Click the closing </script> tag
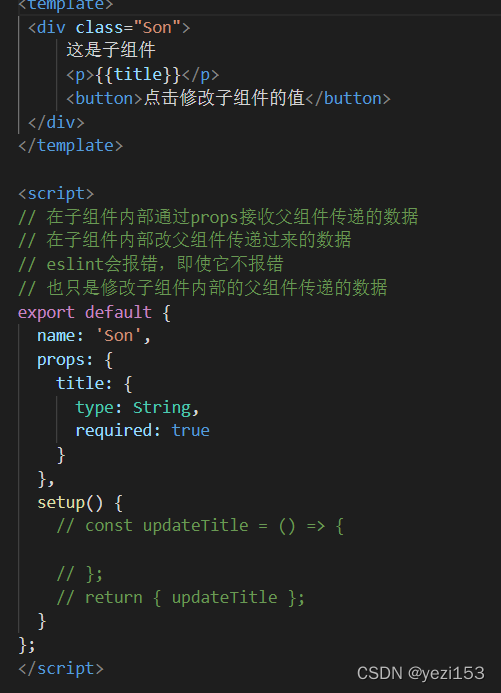This screenshot has width=501, height=693. [x=61, y=669]
